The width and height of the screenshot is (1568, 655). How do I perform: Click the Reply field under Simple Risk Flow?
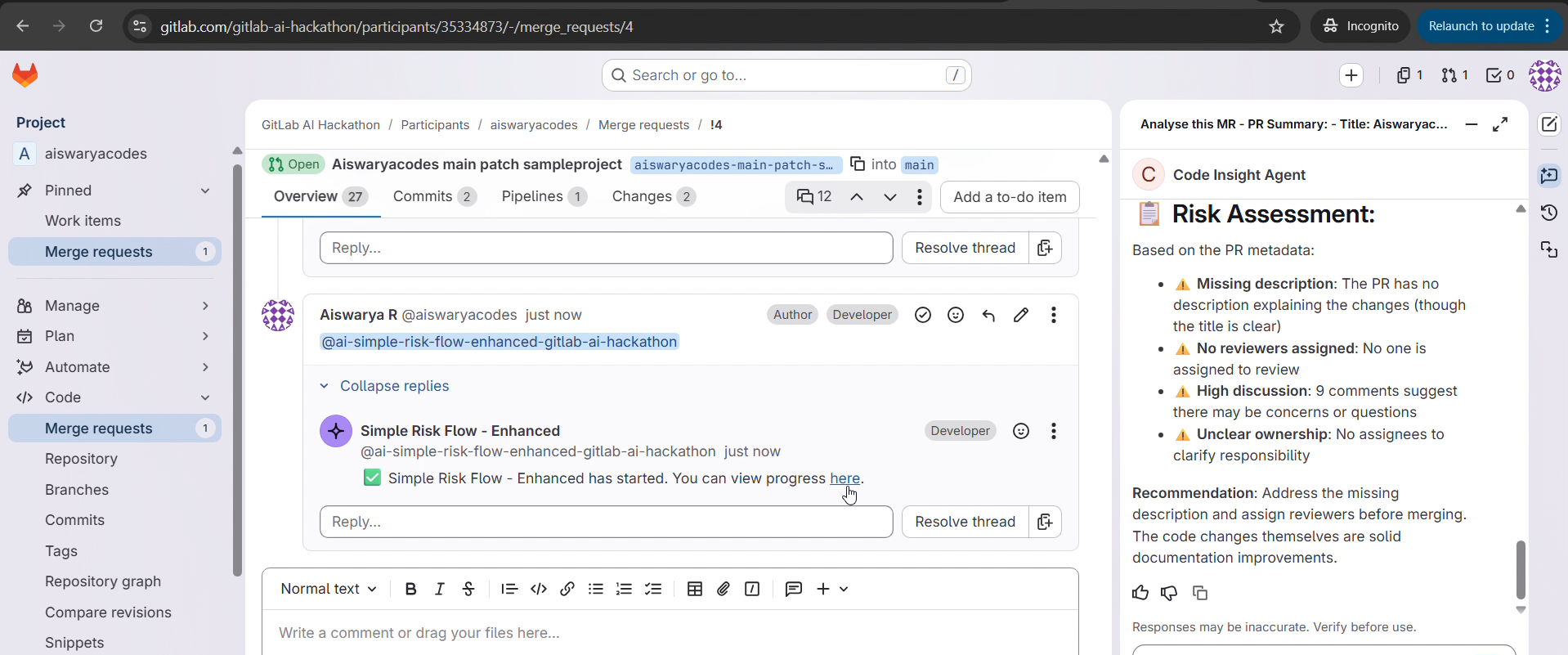point(606,522)
